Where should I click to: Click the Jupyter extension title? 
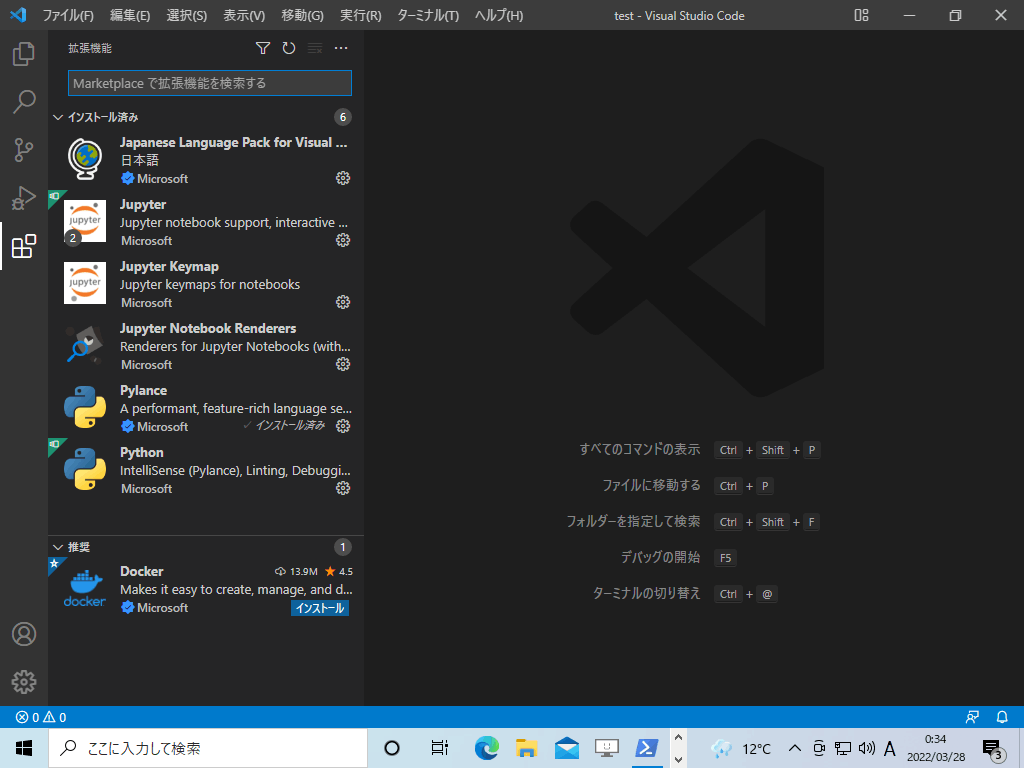click(143, 204)
